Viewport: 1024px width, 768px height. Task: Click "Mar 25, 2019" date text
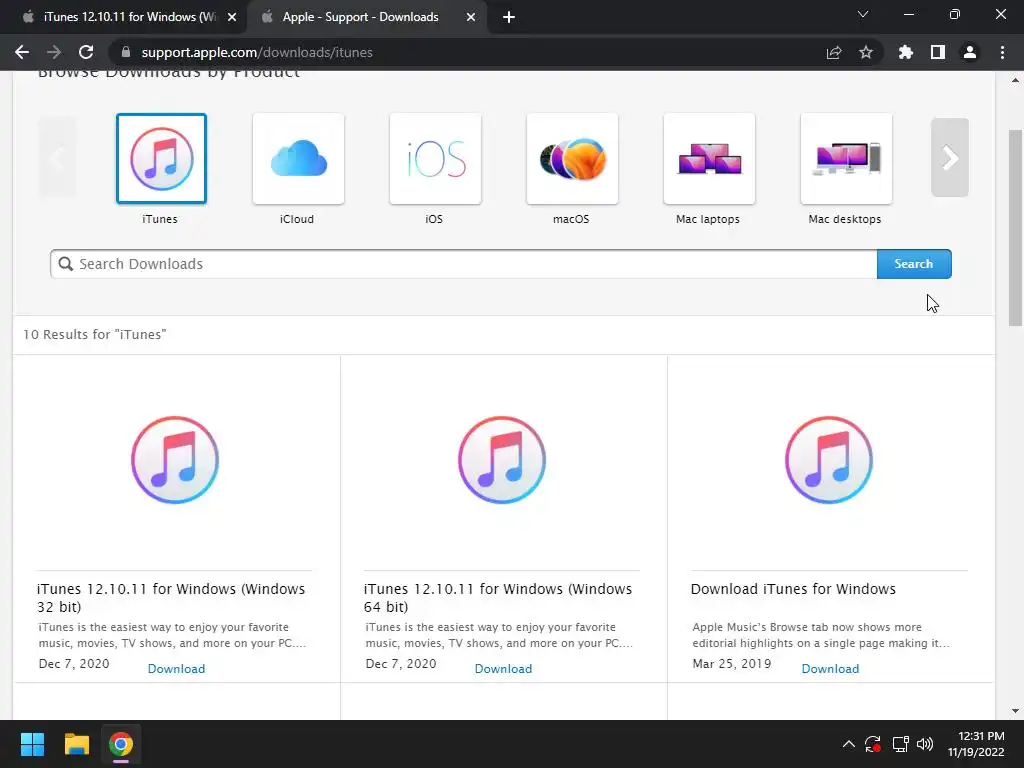point(731,664)
